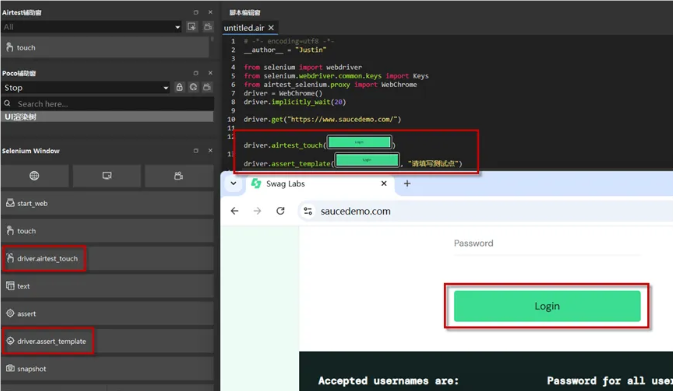Click the magnifier icon in Poco search

point(7,103)
